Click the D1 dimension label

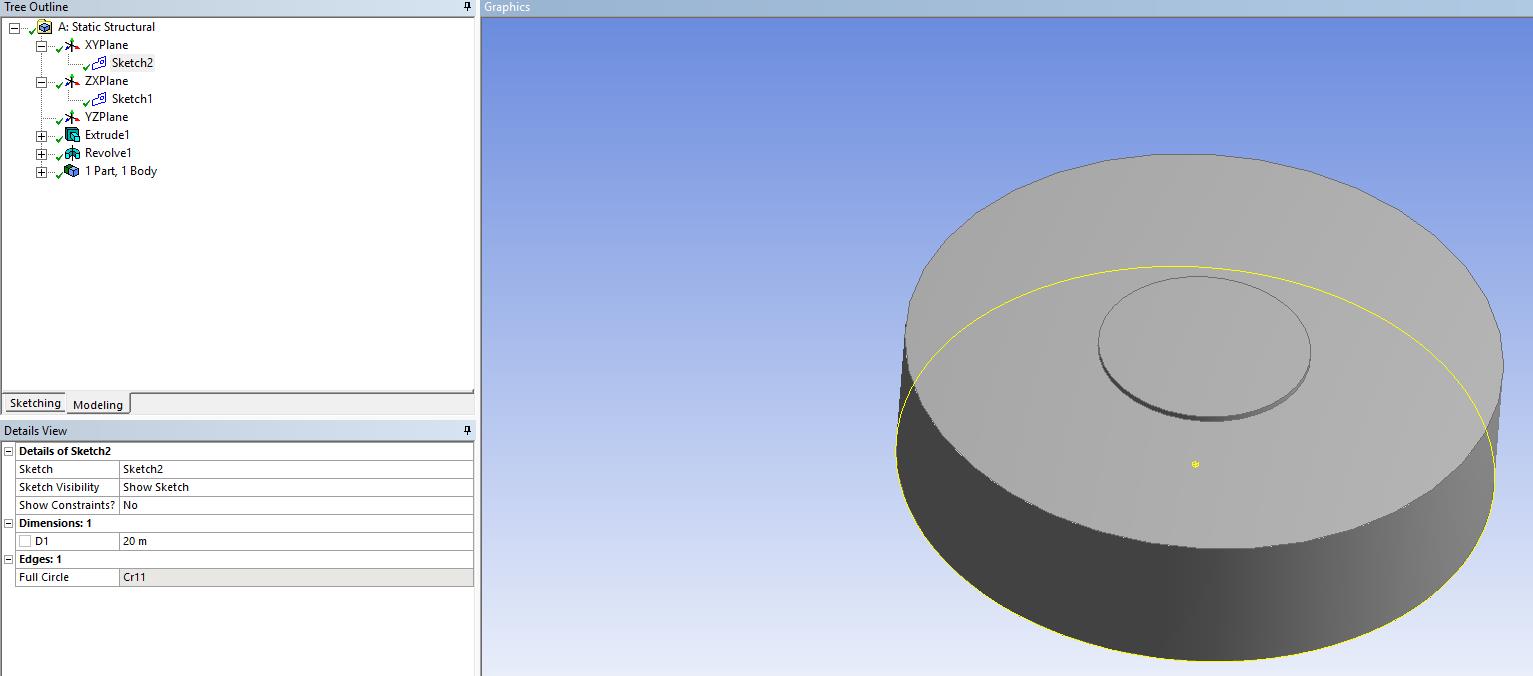[x=42, y=541]
